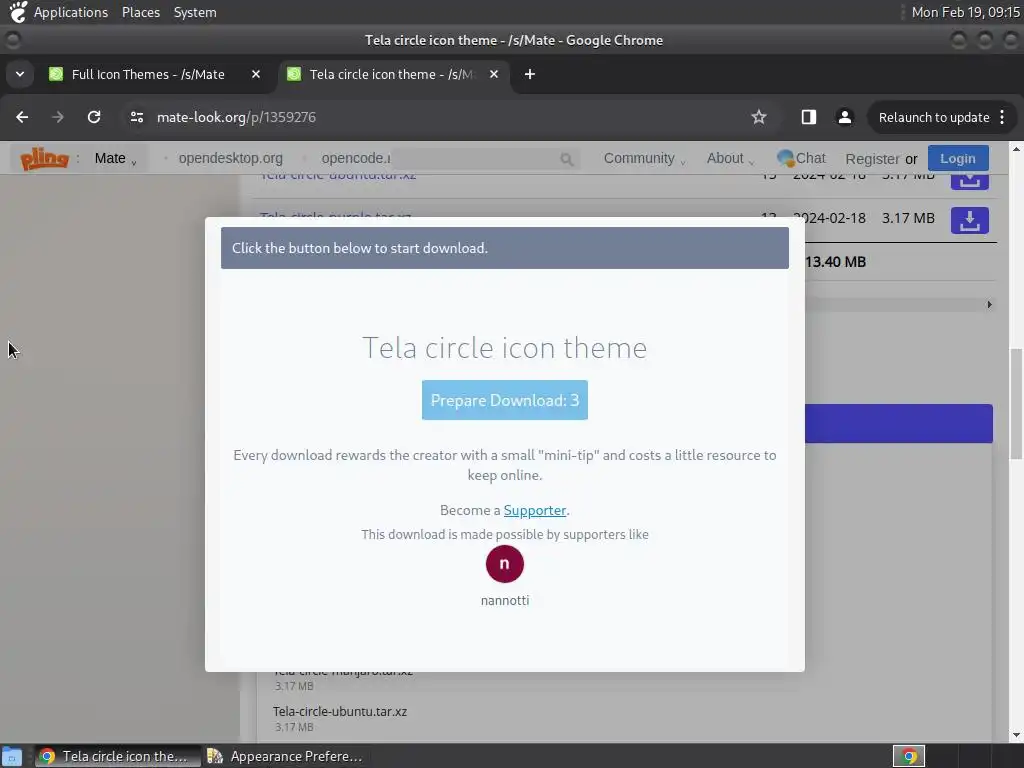1024x768 pixels.
Task: Click the clock showing Mon Feb 19
Action: click(x=965, y=12)
